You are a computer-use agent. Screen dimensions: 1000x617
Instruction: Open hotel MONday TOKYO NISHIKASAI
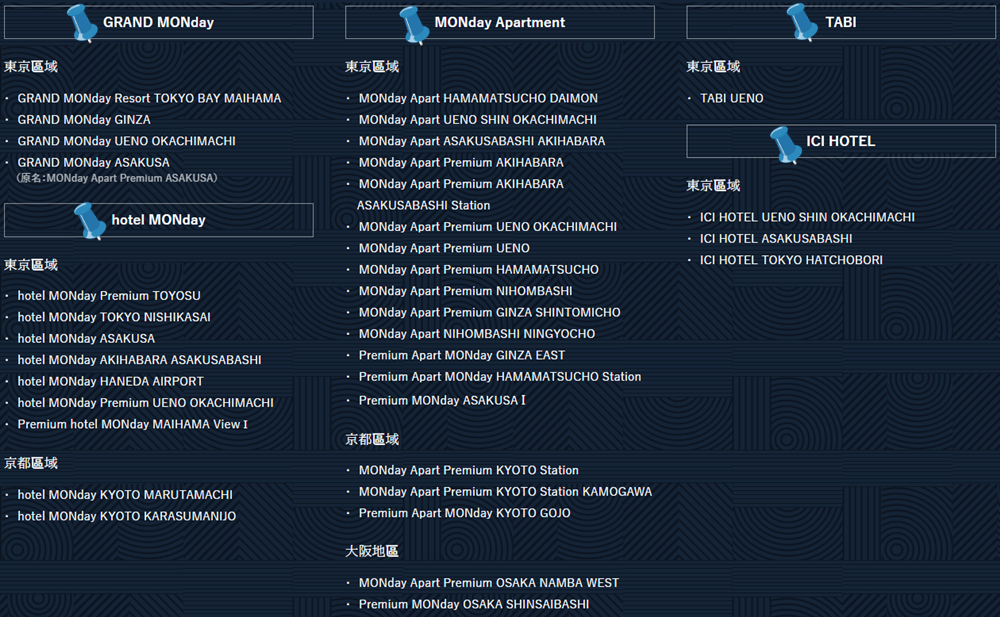click(x=114, y=317)
